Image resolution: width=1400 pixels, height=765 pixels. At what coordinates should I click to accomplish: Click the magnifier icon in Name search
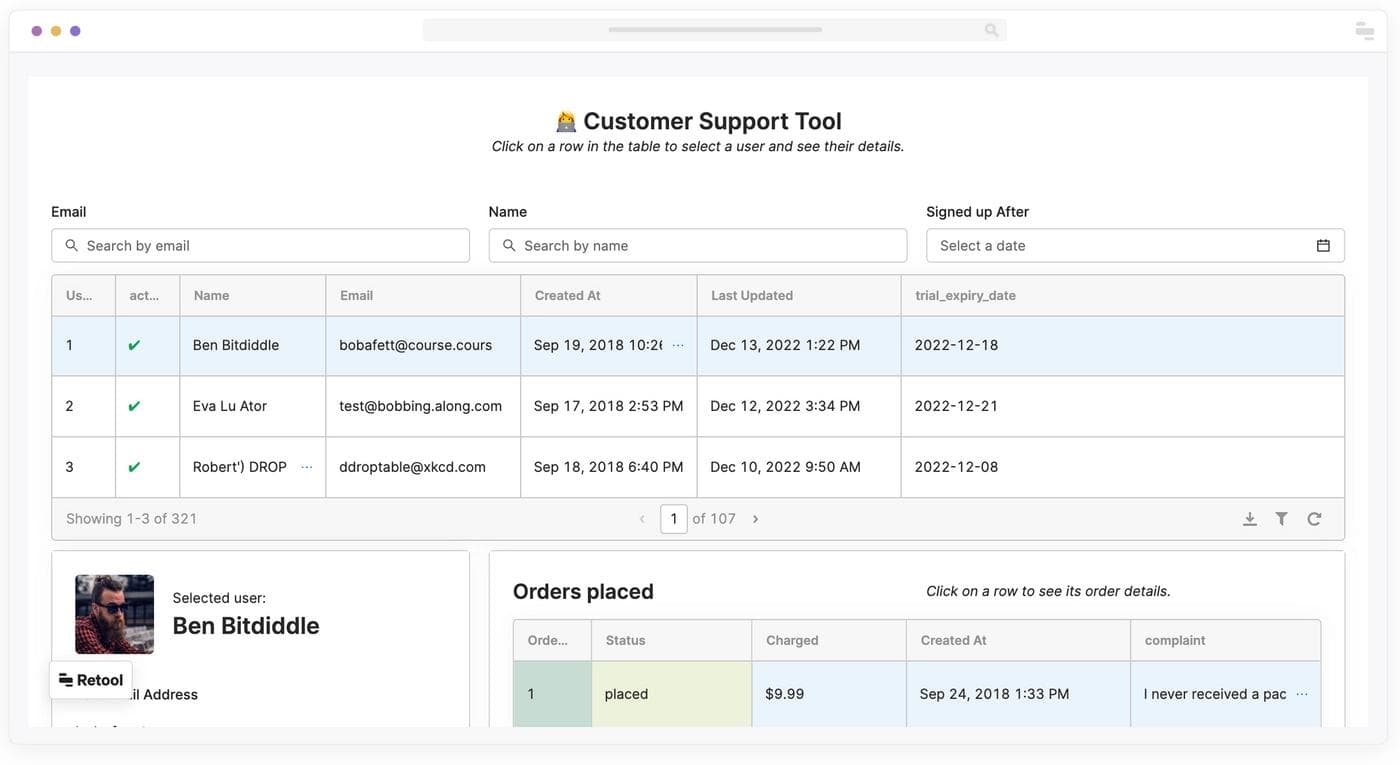(x=509, y=246)
